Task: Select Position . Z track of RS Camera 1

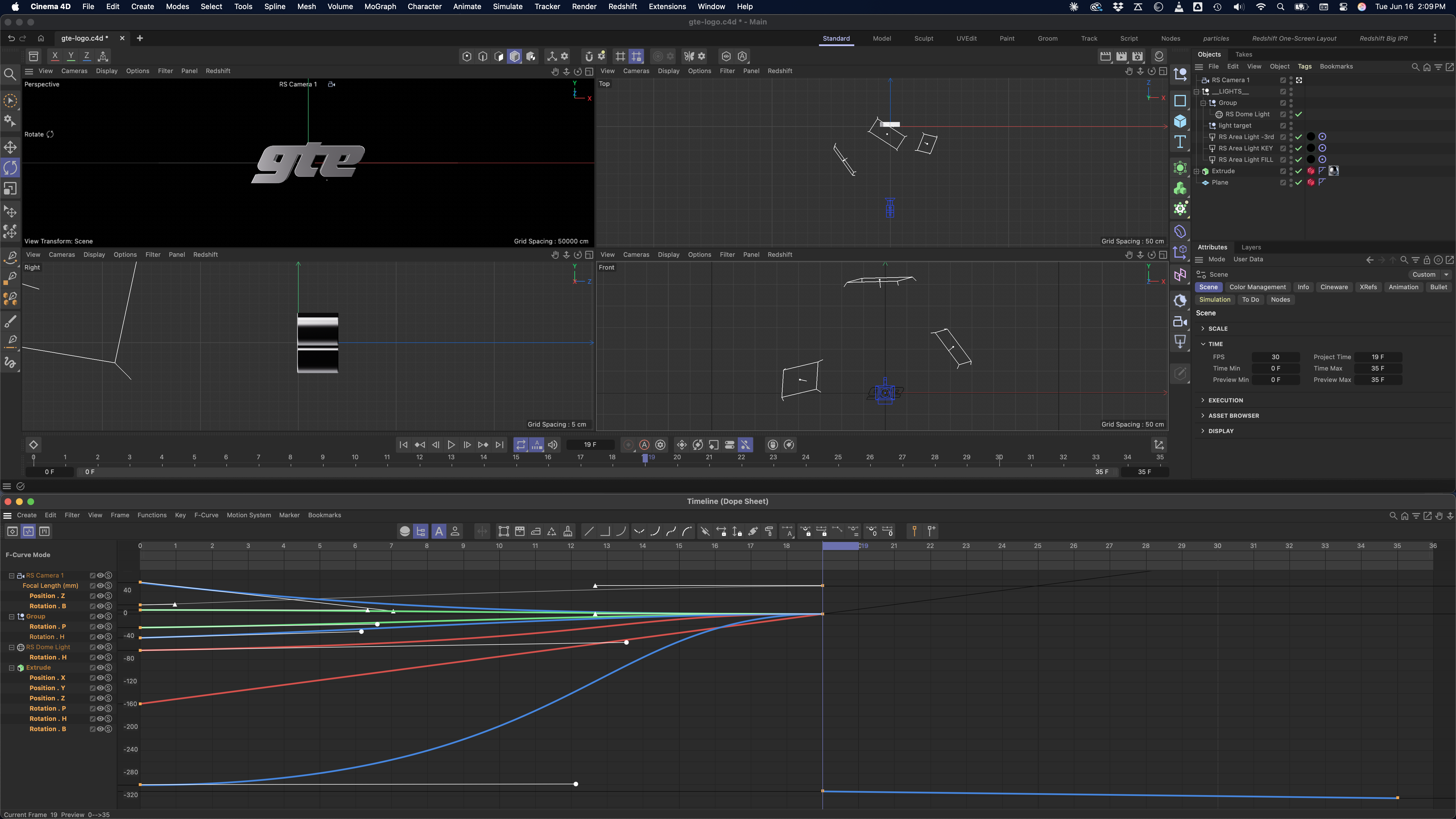Action: (x=47, y=596)
